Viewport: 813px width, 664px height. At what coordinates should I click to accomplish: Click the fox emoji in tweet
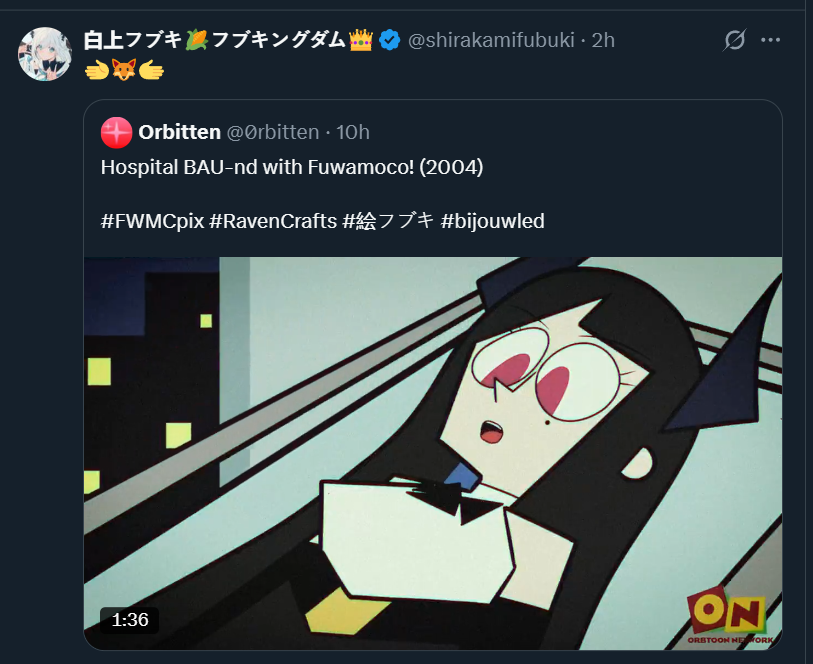[x=124, y=70]
